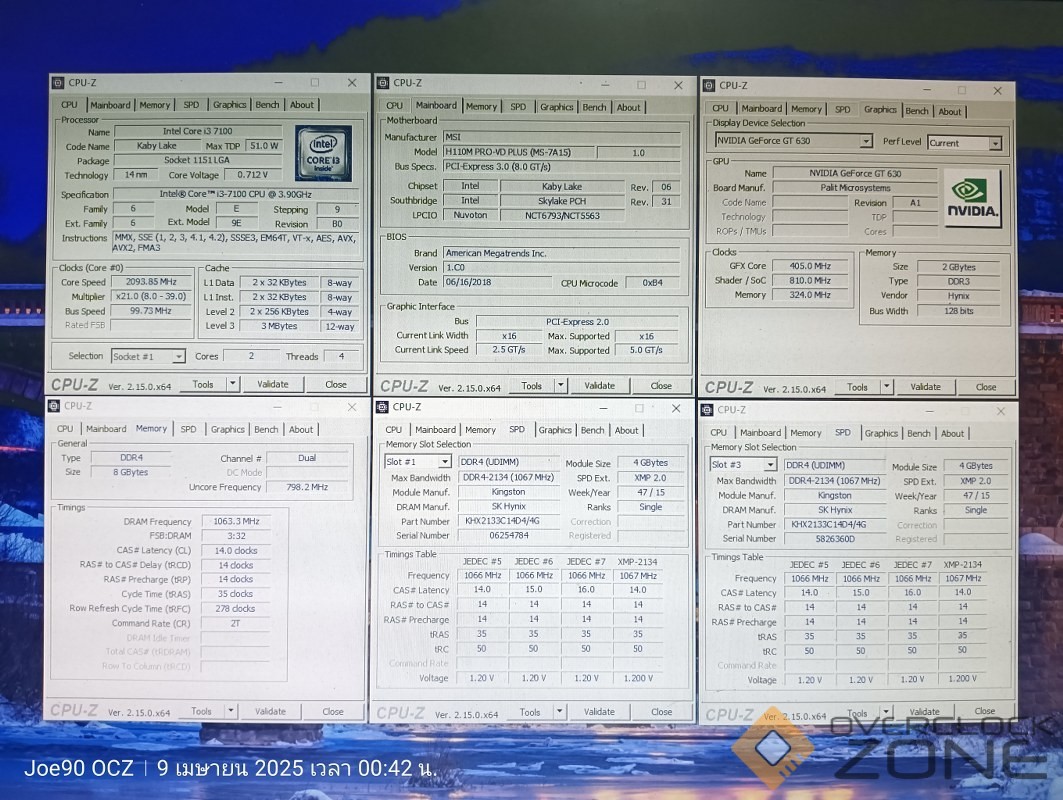Open the About tab in the processor window

coord(302,104)
